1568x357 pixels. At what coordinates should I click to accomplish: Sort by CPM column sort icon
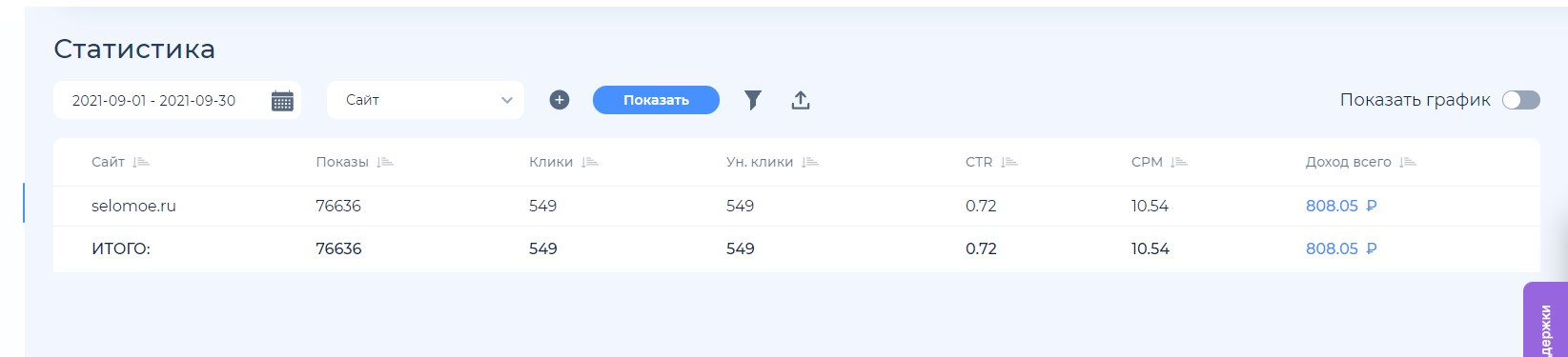(x=1179, y=163)
